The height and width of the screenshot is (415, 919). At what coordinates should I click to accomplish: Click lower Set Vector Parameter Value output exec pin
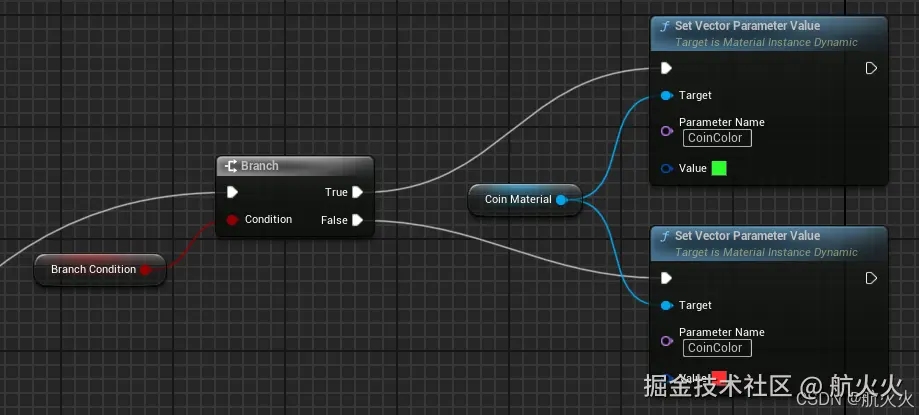(x=872, y=278)
